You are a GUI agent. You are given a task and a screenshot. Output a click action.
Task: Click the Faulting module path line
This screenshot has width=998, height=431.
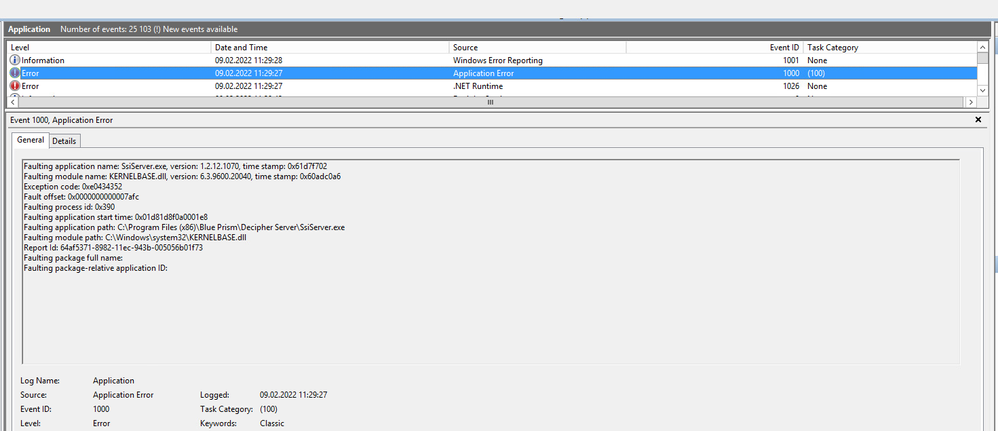134,237
